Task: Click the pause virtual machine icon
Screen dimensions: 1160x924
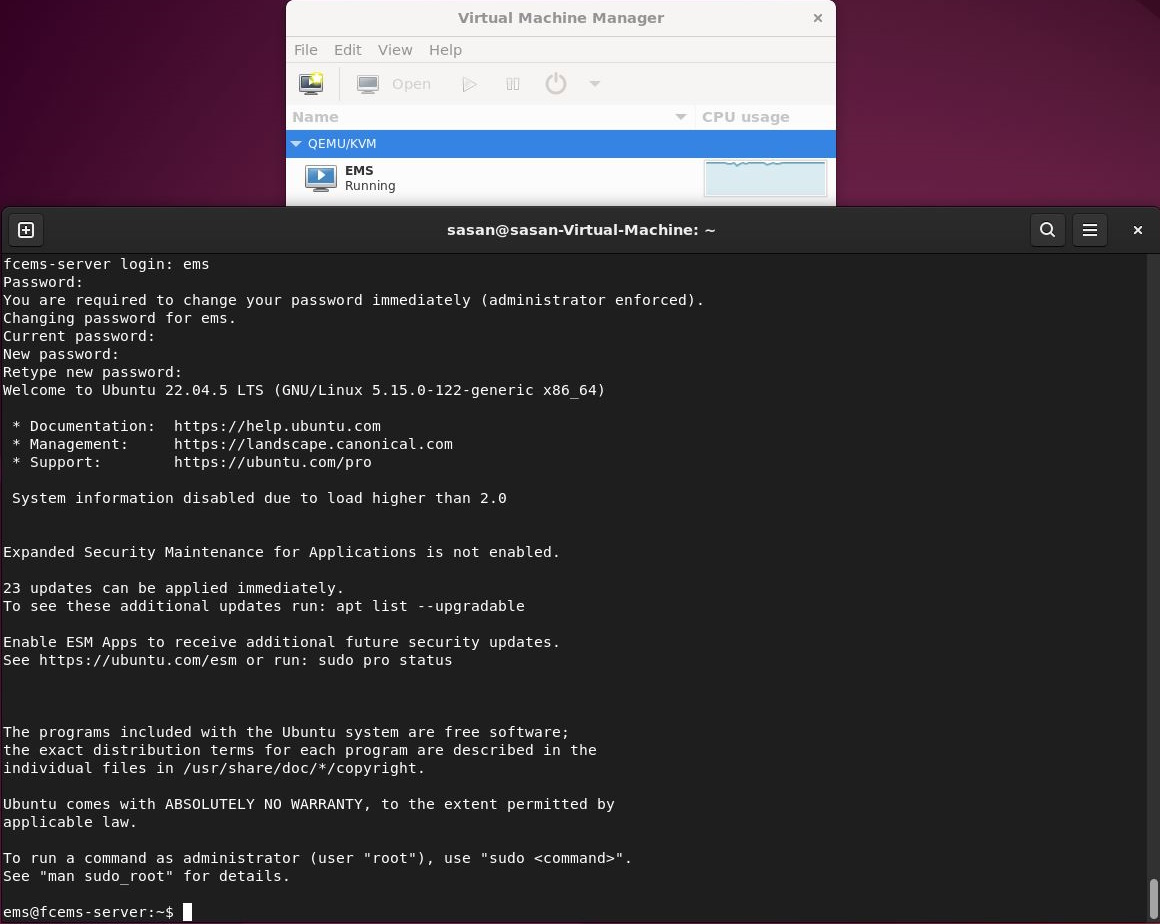Action: click(512, 84)
